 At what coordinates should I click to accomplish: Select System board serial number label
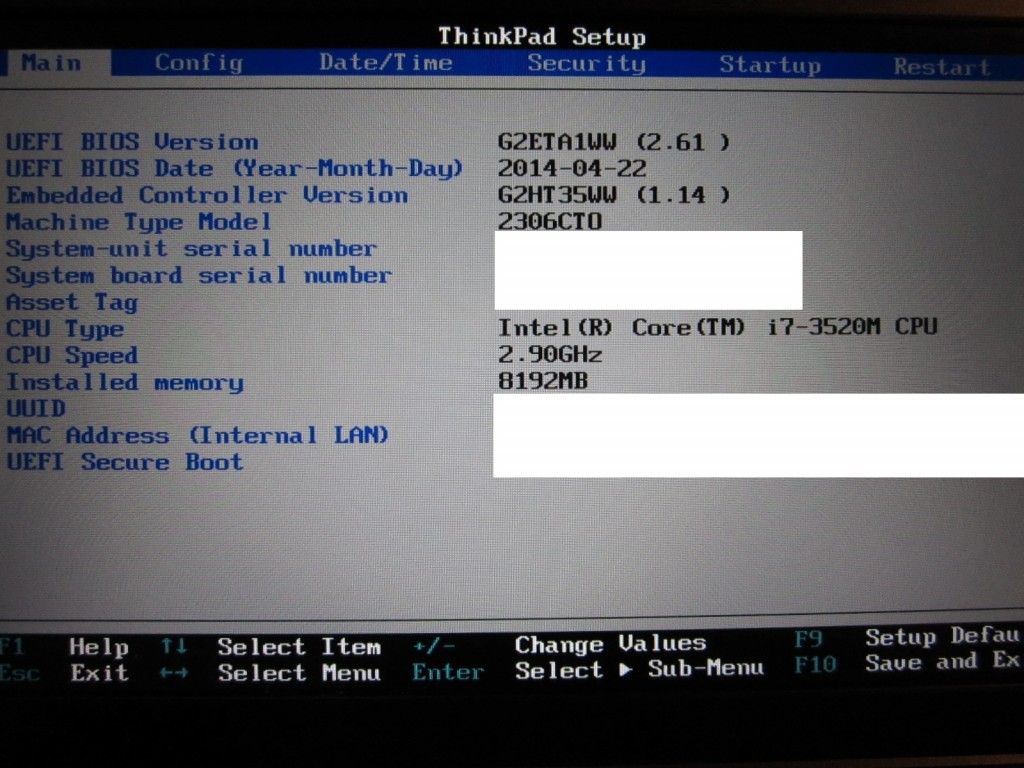pyautogui.click(x=199, y=275)
